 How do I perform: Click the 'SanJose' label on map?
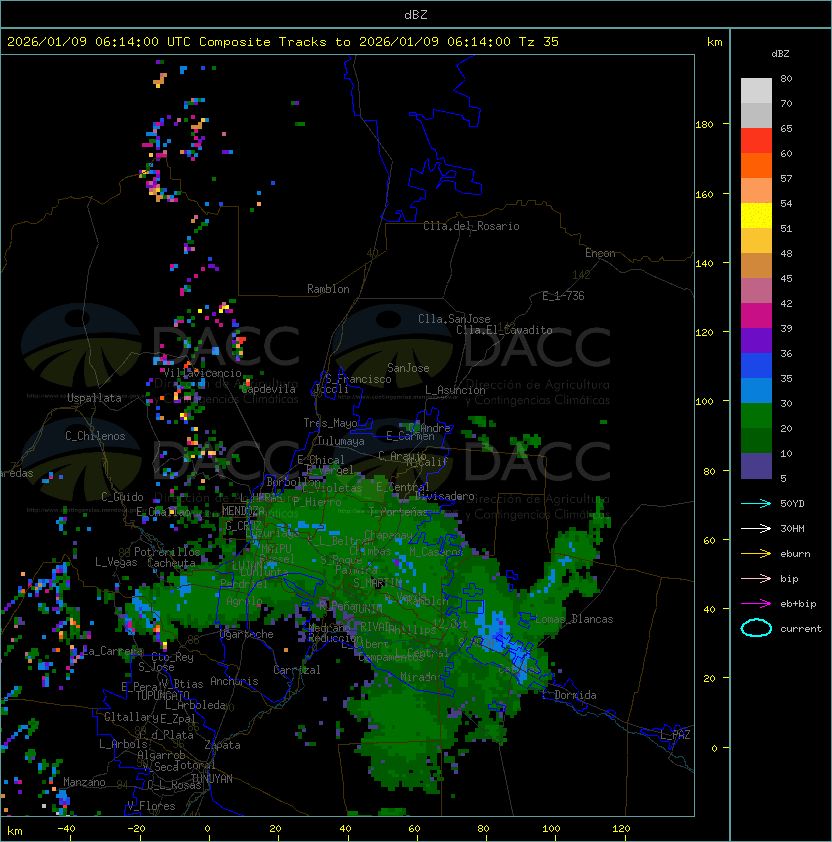click(408, 368)
